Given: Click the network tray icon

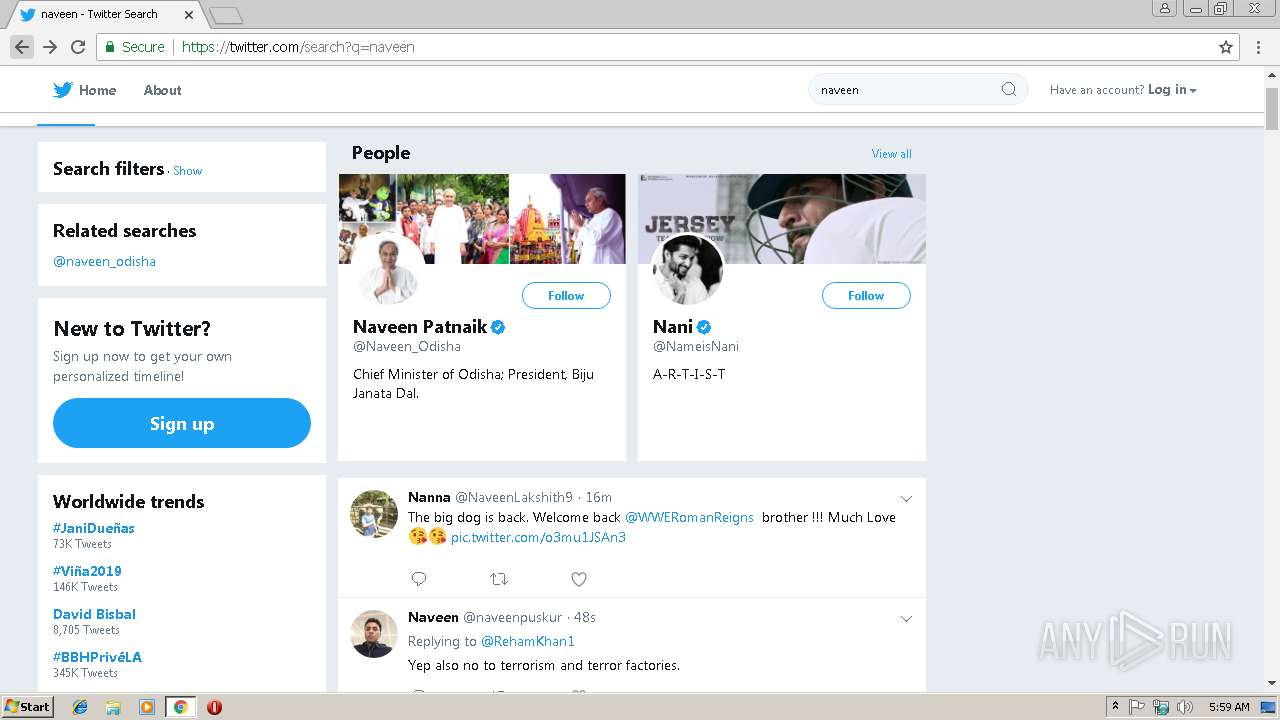Looking at the screenshot, I should pos(1161,707).
